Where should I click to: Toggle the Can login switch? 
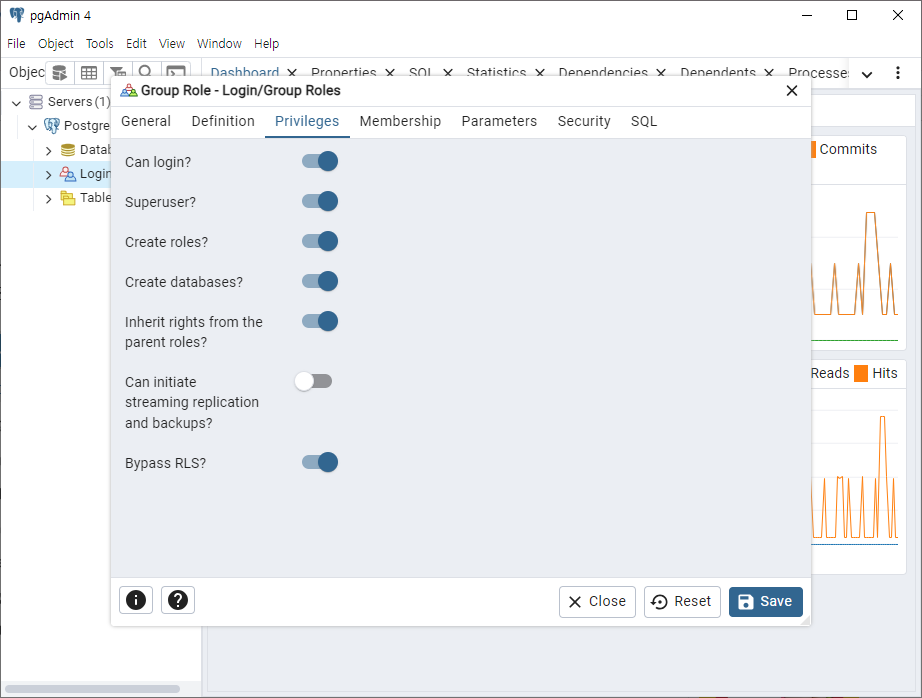pyautogui.click(x=320, y=161)
